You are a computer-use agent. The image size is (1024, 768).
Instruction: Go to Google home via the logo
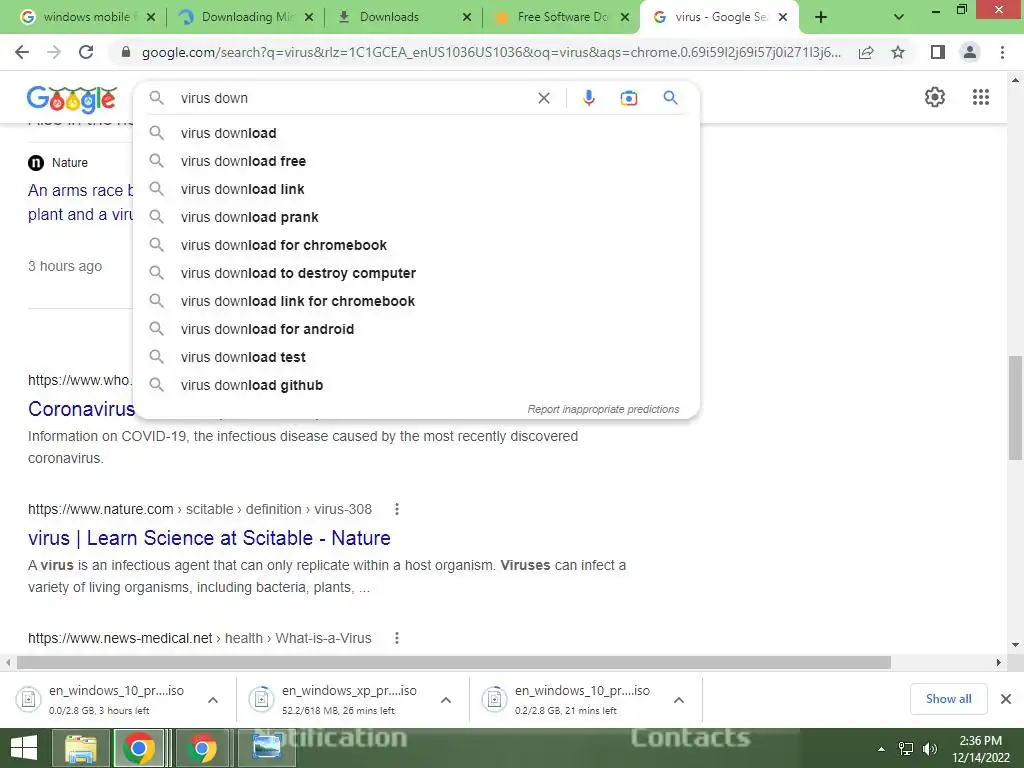click(x=72, y=99)
